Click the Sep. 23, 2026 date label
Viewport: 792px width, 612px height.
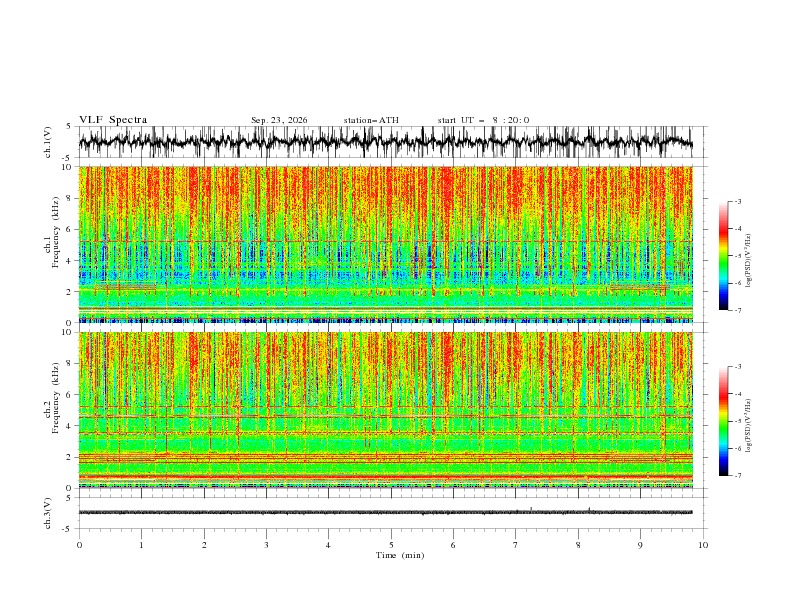(x=279, y=120)
